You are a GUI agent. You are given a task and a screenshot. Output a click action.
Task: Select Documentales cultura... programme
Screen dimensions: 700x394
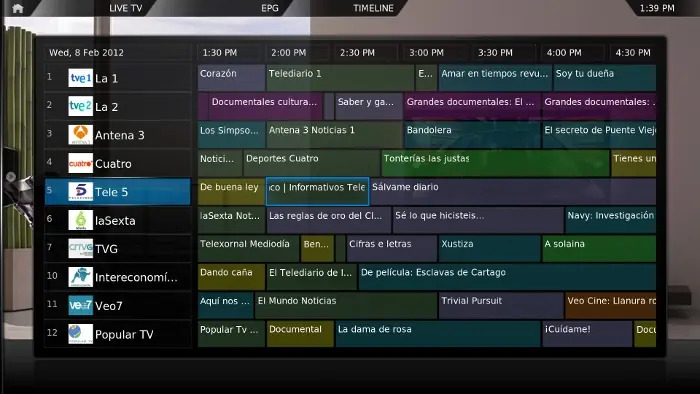pyautogui.click(x=266, y=106)
